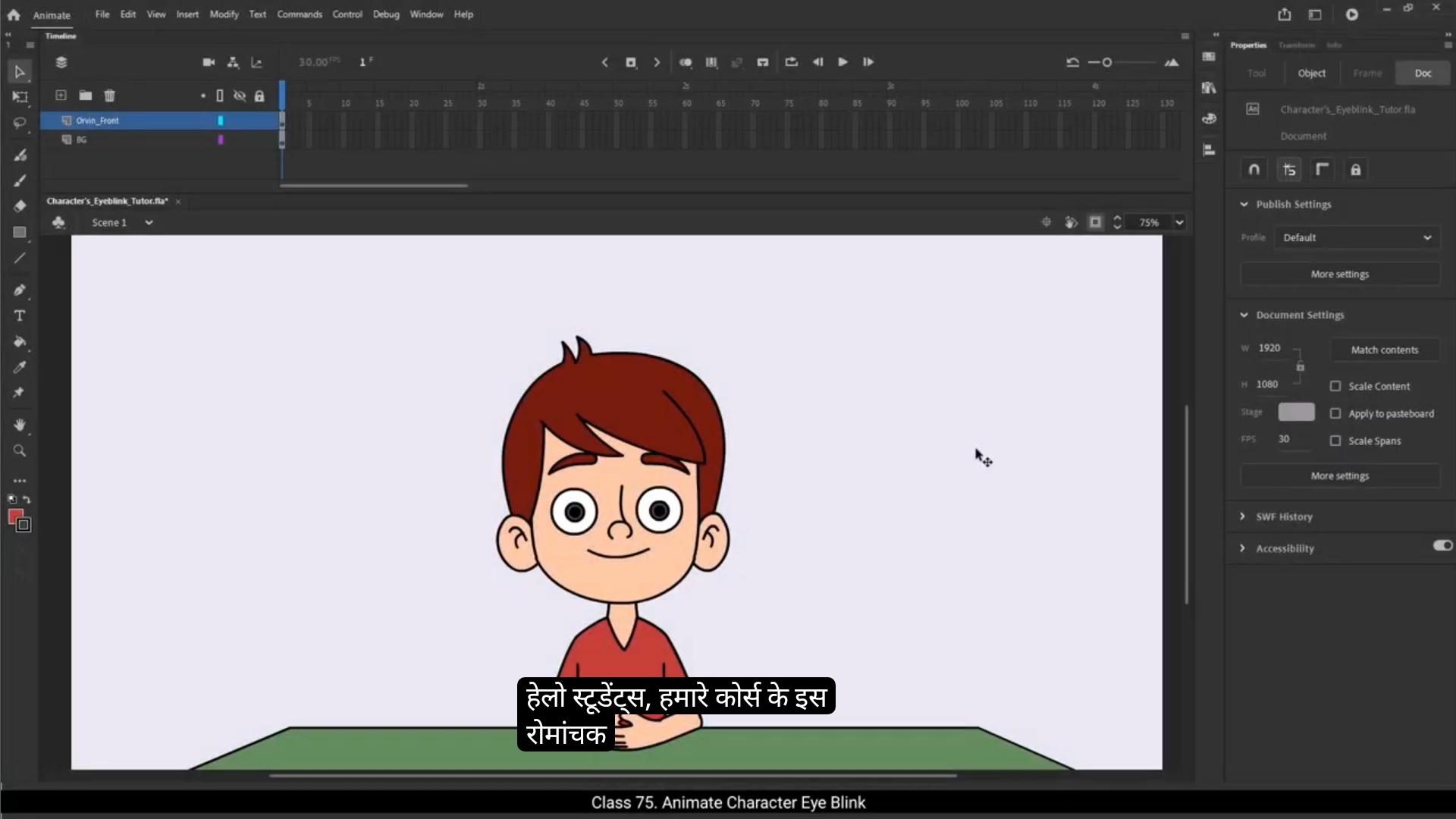Image resolution: width=1456 pixels, height=819 pixels.
Task: Step forward one frame
Action: [x=868, y=62]
